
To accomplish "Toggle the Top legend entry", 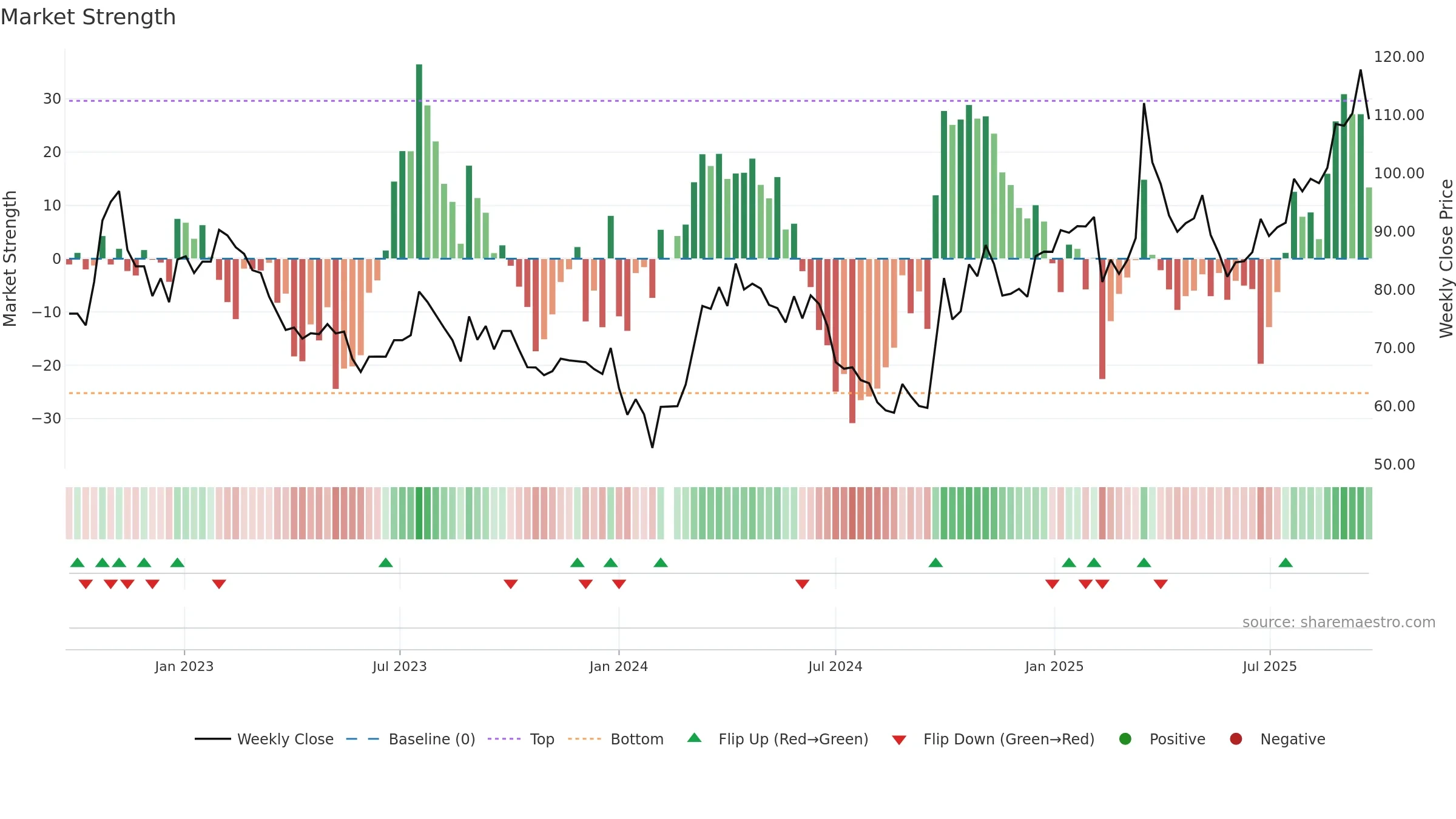I will pyautogui.click(x=521, y=739).
